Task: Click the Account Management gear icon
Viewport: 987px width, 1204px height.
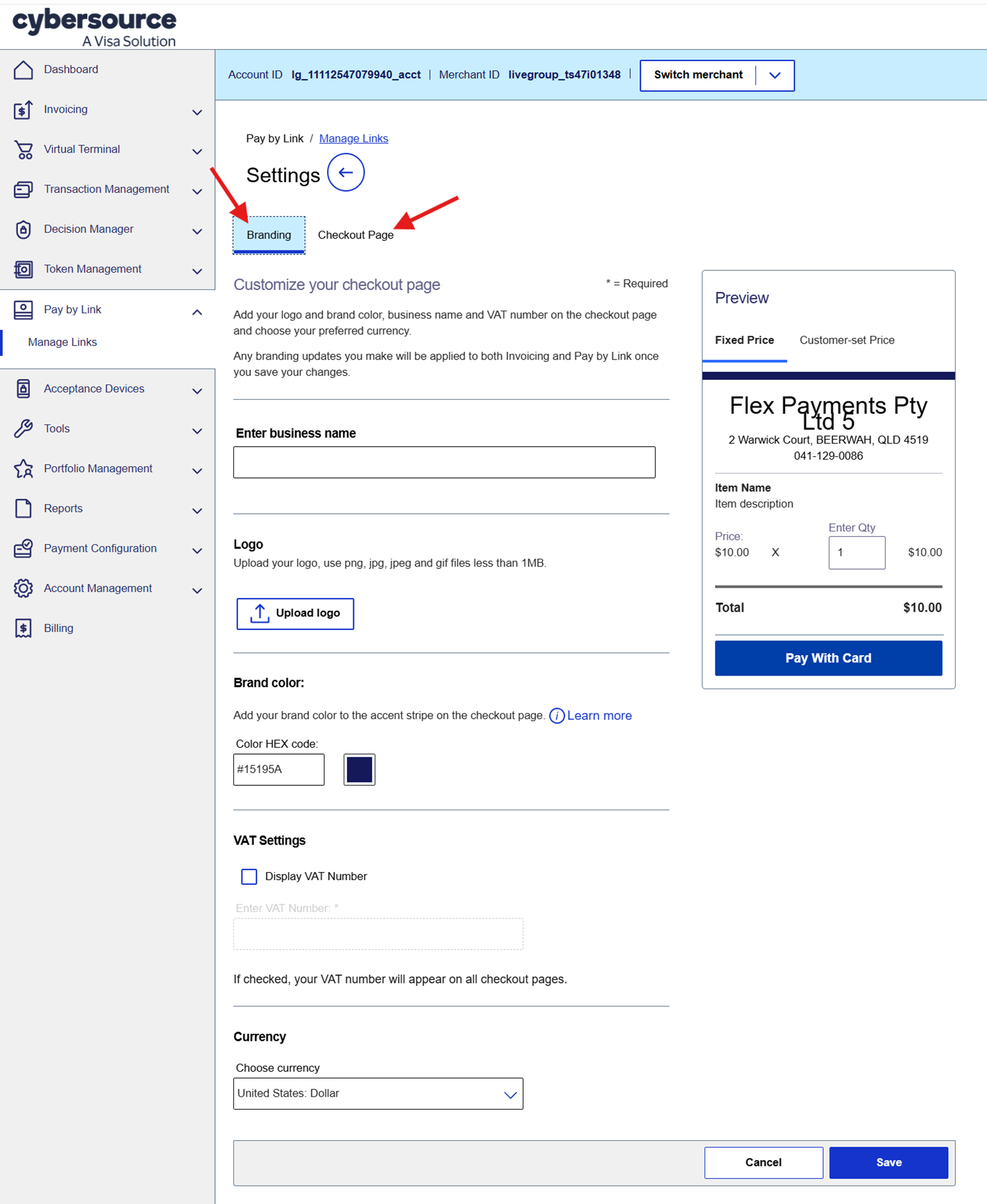Action: [24, 588]
